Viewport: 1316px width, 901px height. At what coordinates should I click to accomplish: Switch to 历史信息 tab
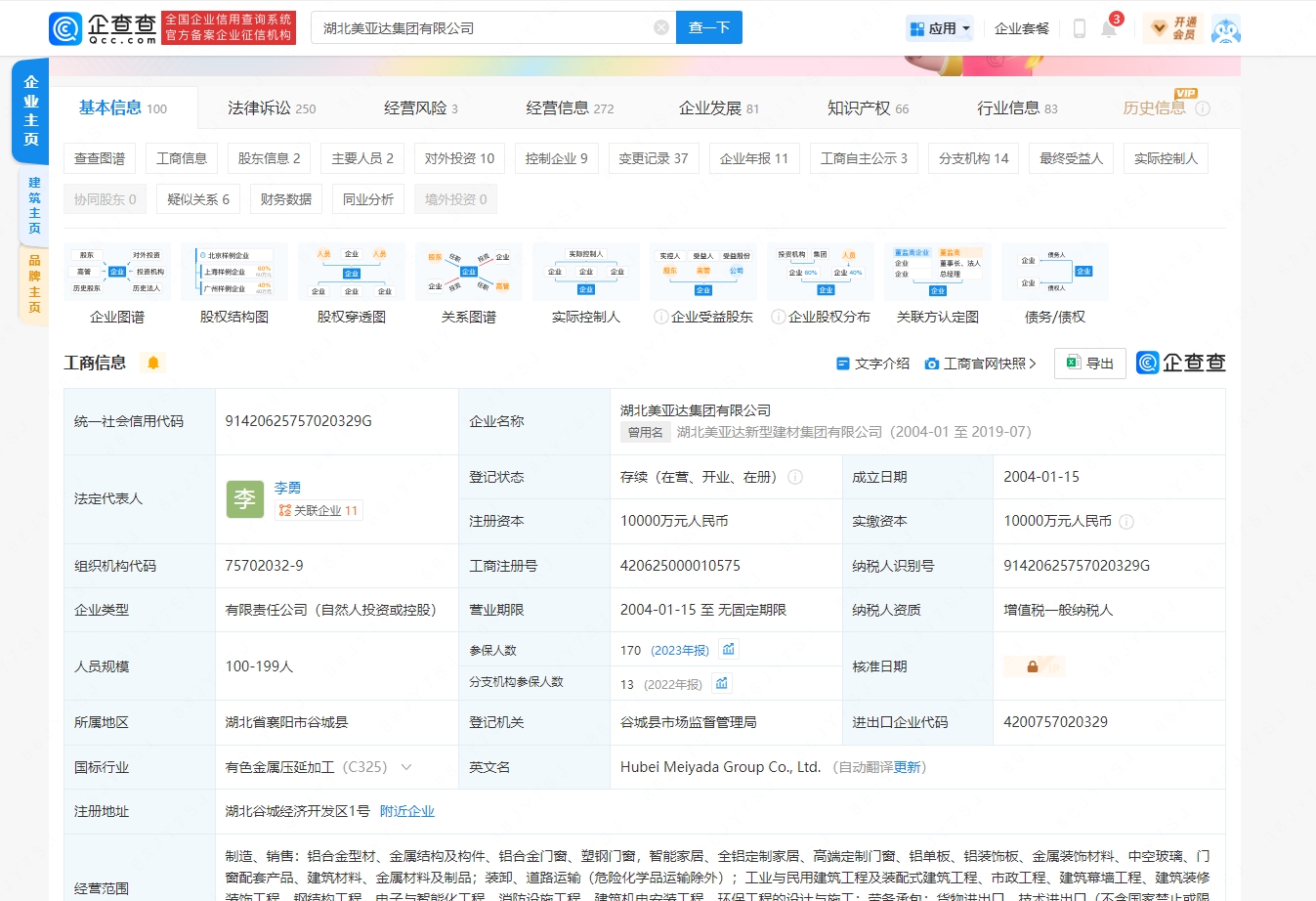click(x=1155, y=107)
